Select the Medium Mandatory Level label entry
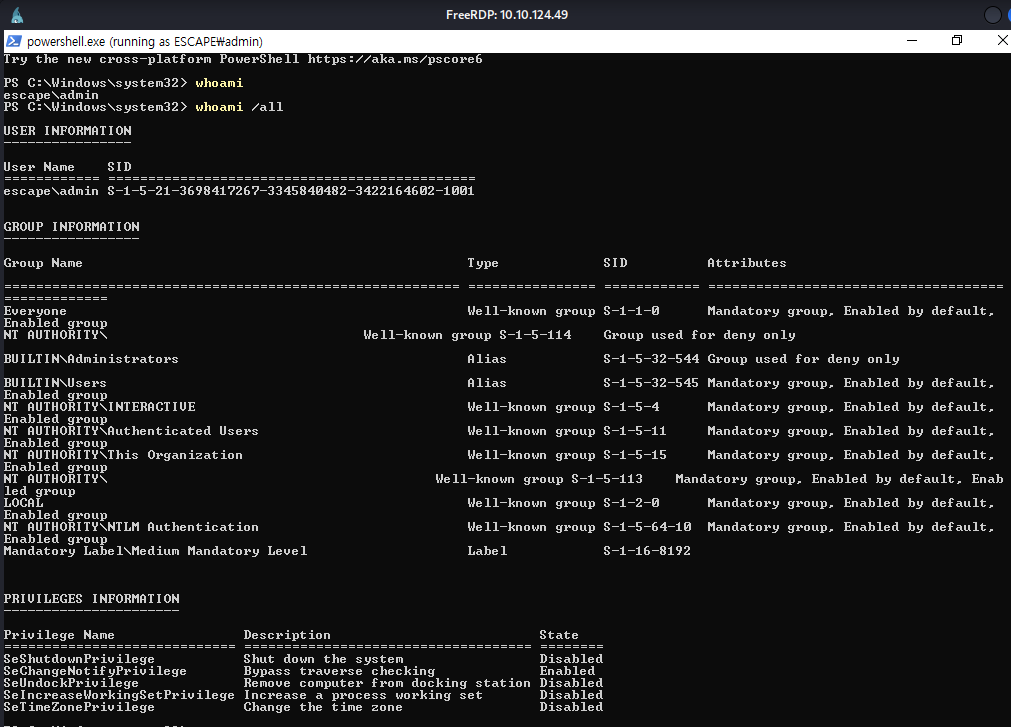Viewport: 1011px width, 727px height. 155,551
